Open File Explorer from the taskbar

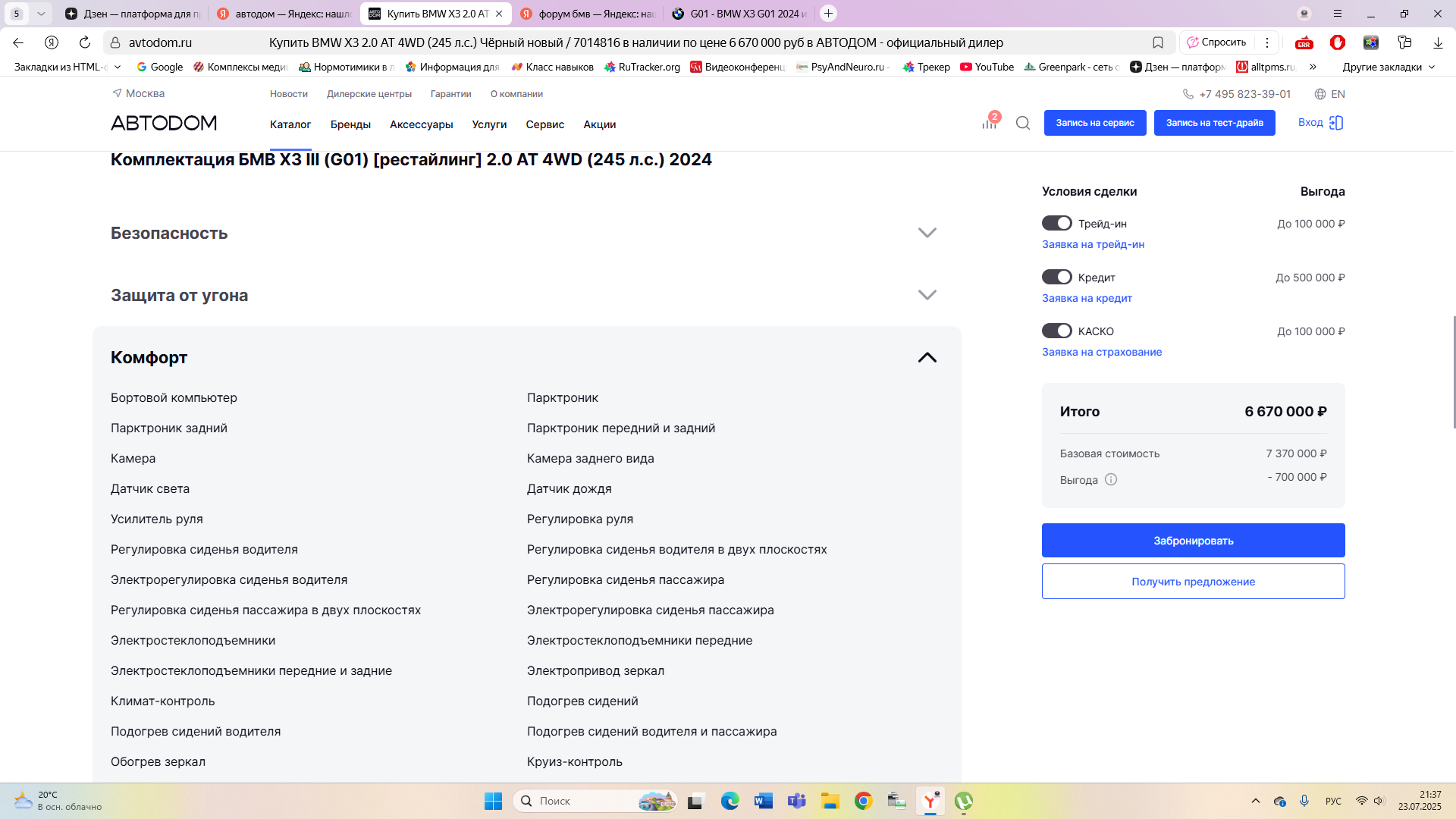(830, 801)
